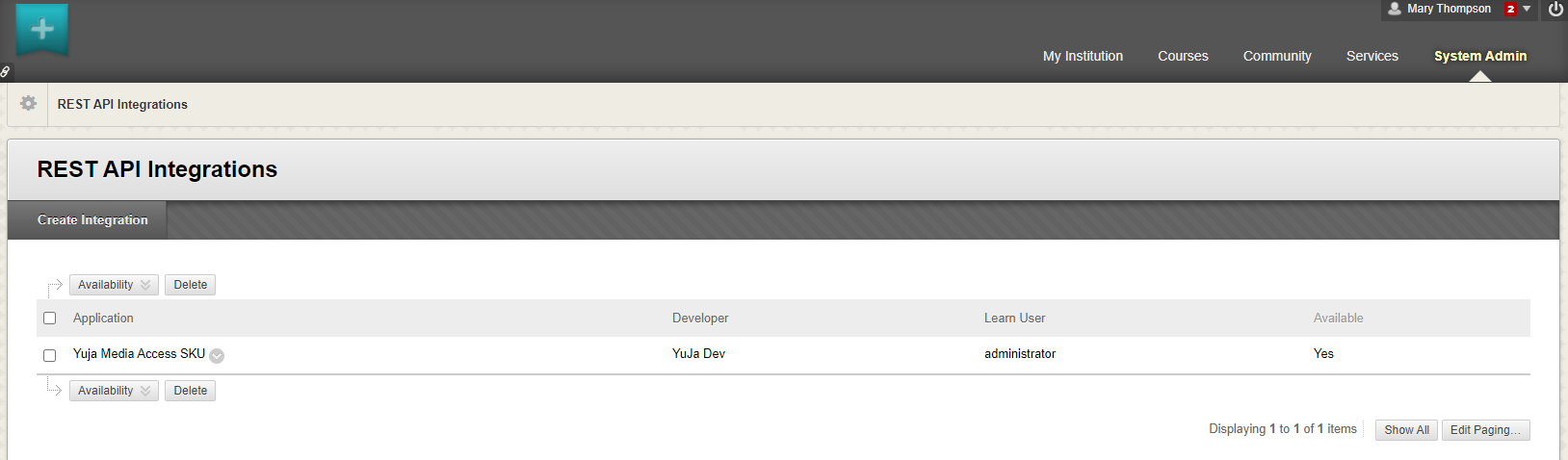Go to the Courses tab
Viewport: 1568px width, 460px height.
point(1183,56)
